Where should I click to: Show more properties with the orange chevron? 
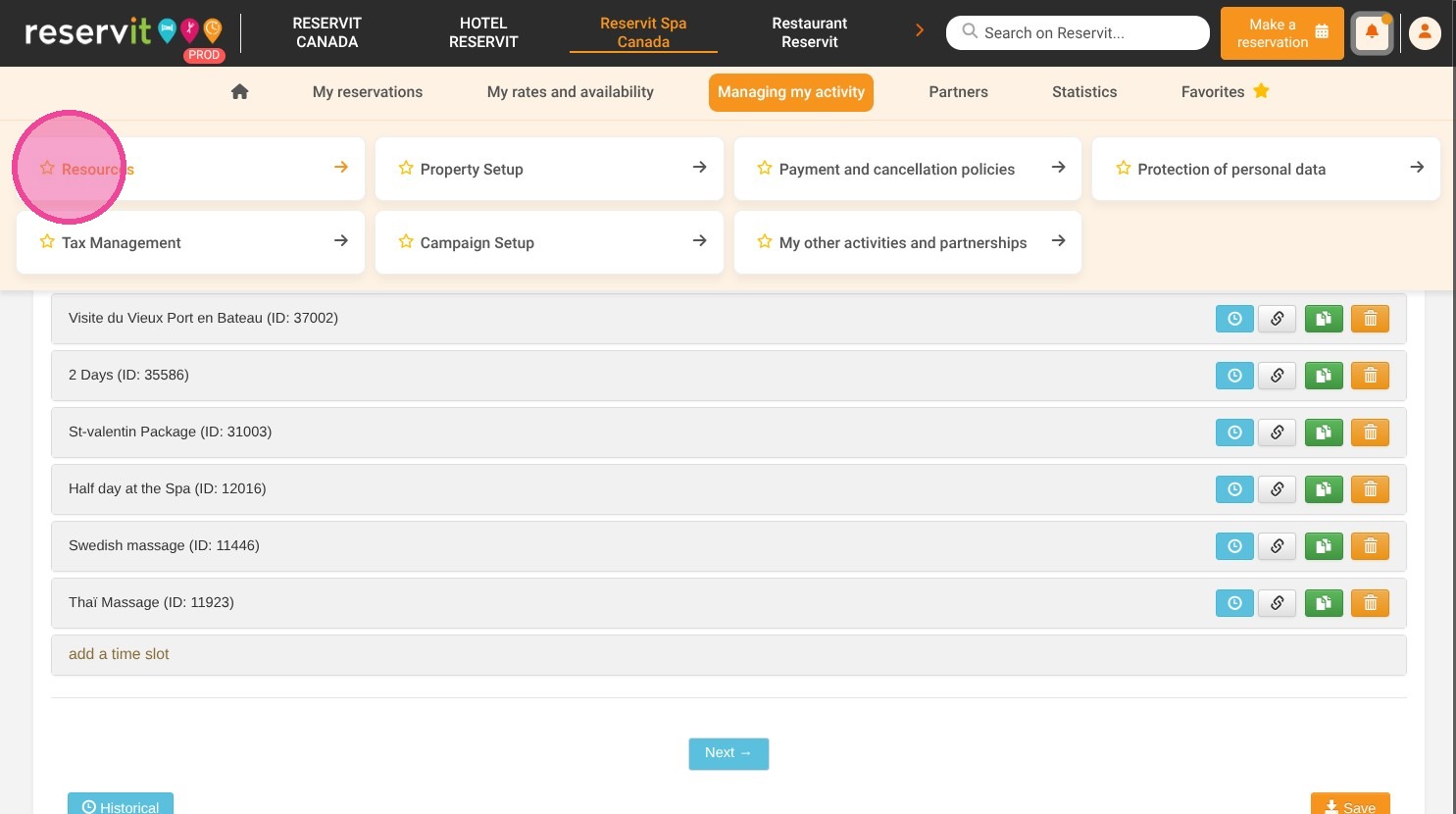tap(920, 31)
